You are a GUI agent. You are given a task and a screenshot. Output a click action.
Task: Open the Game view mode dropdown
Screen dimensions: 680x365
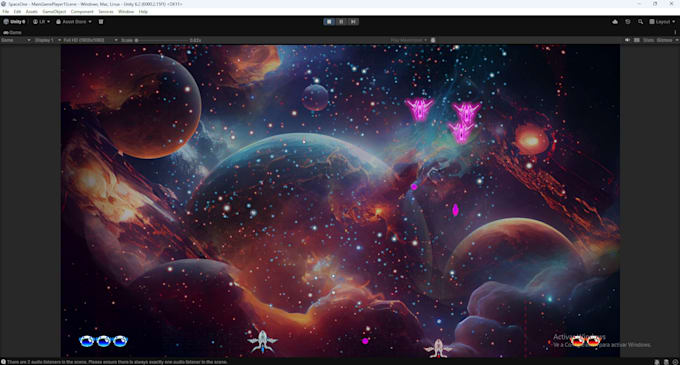16,40
